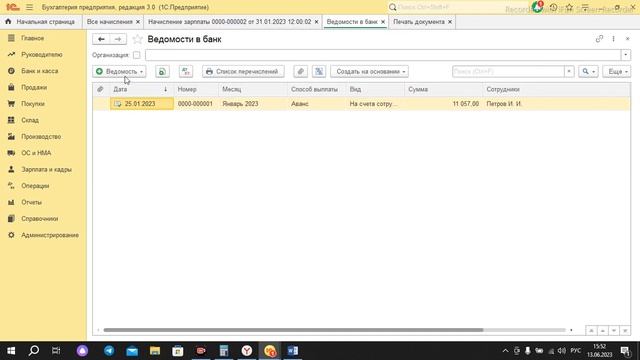
Task: Expand the Организация field dropdown arrow
Action: click(x=625, y=55)
